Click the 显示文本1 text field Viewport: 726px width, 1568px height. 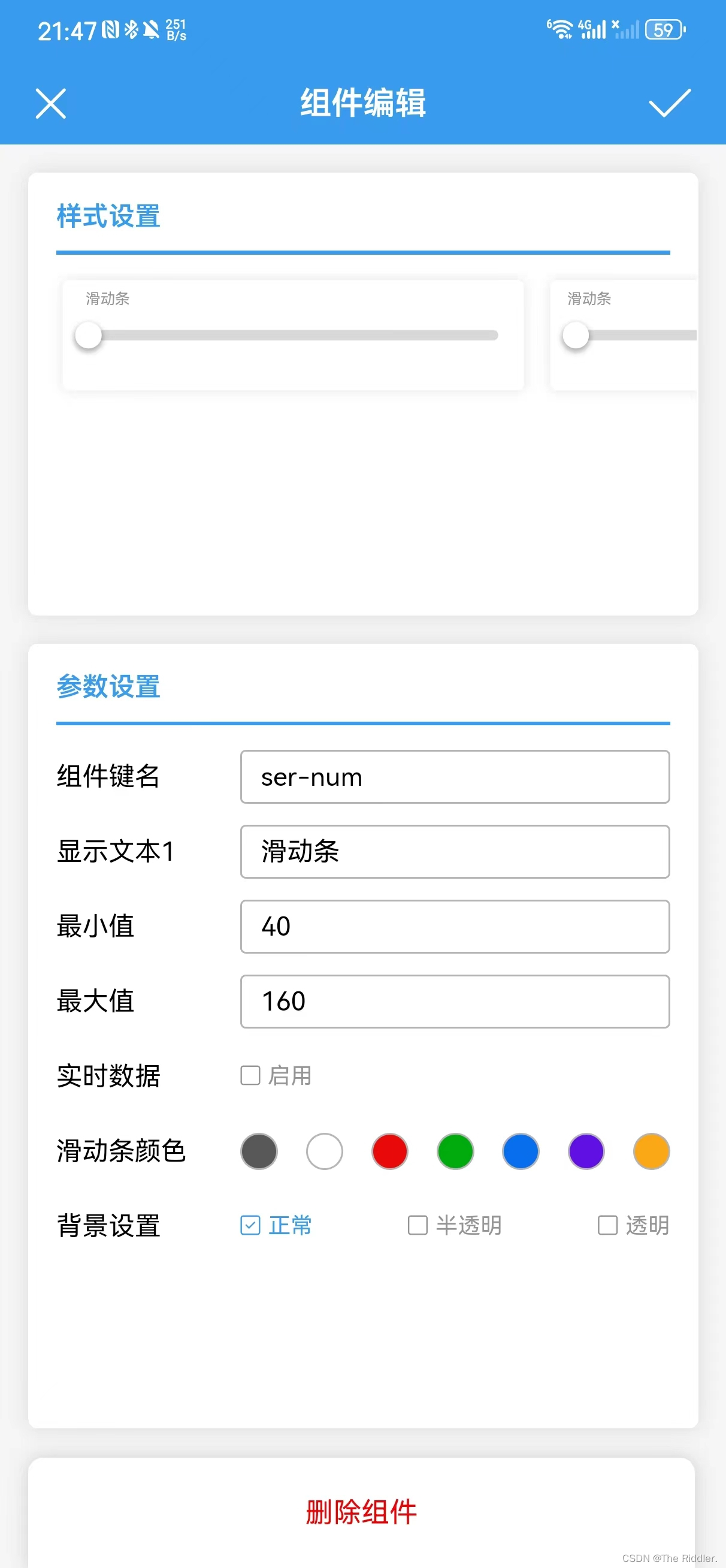pyautogui.click(x=454, y=852)
